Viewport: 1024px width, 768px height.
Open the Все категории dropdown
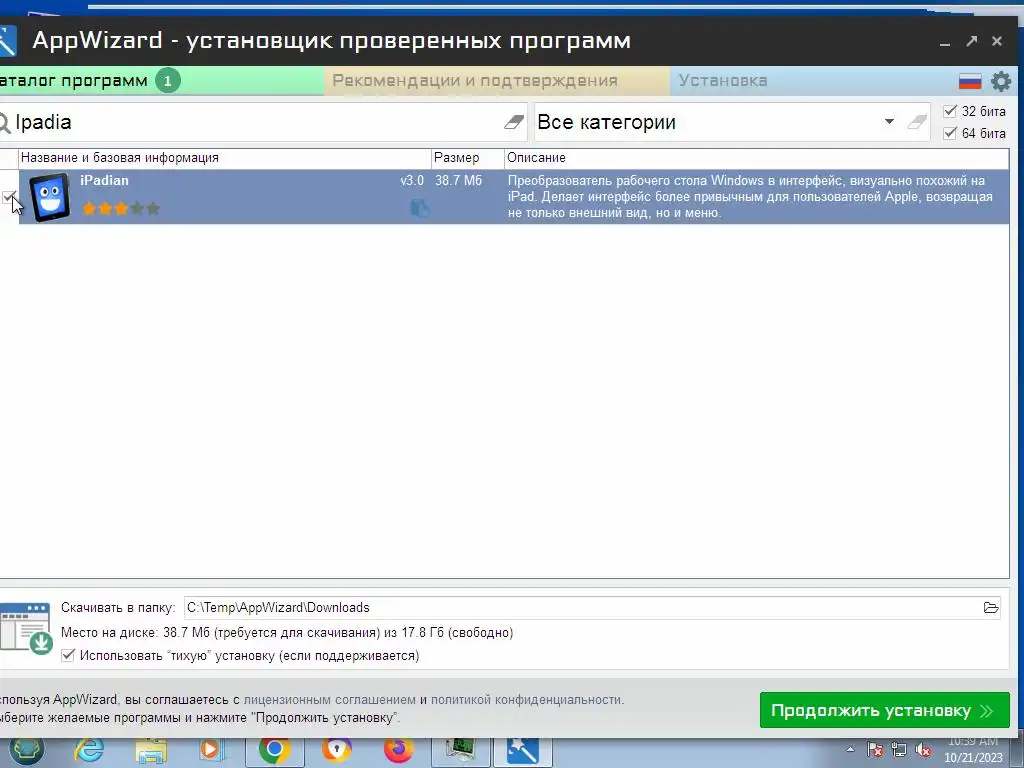[x=889, y=121]
